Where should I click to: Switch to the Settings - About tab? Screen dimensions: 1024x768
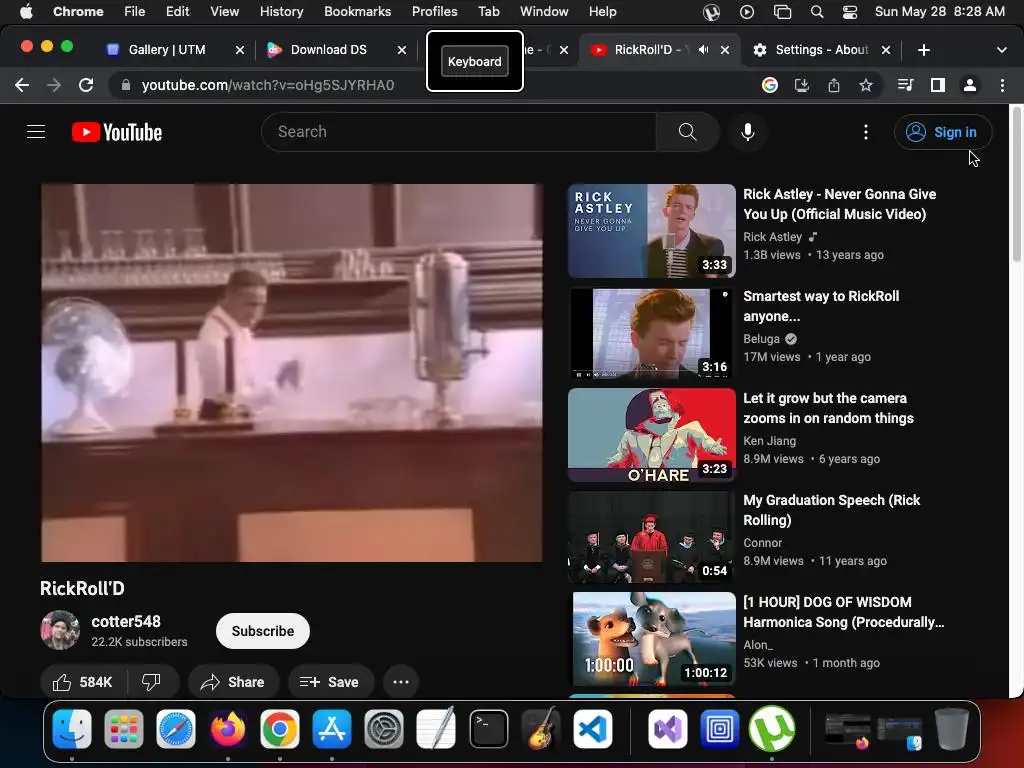click(822, 50)
